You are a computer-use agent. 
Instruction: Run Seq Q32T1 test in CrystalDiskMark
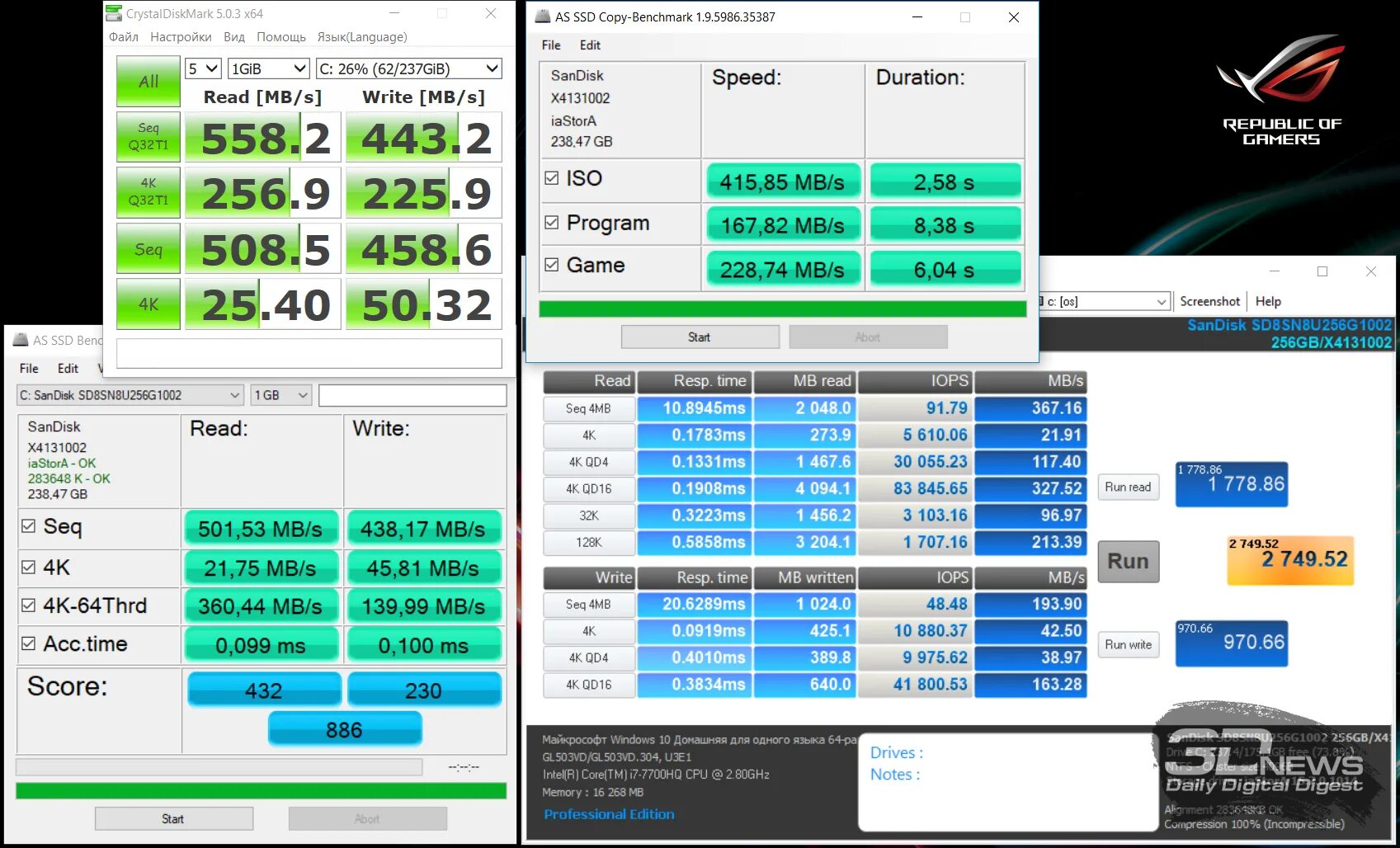click(x=148, y=136)
